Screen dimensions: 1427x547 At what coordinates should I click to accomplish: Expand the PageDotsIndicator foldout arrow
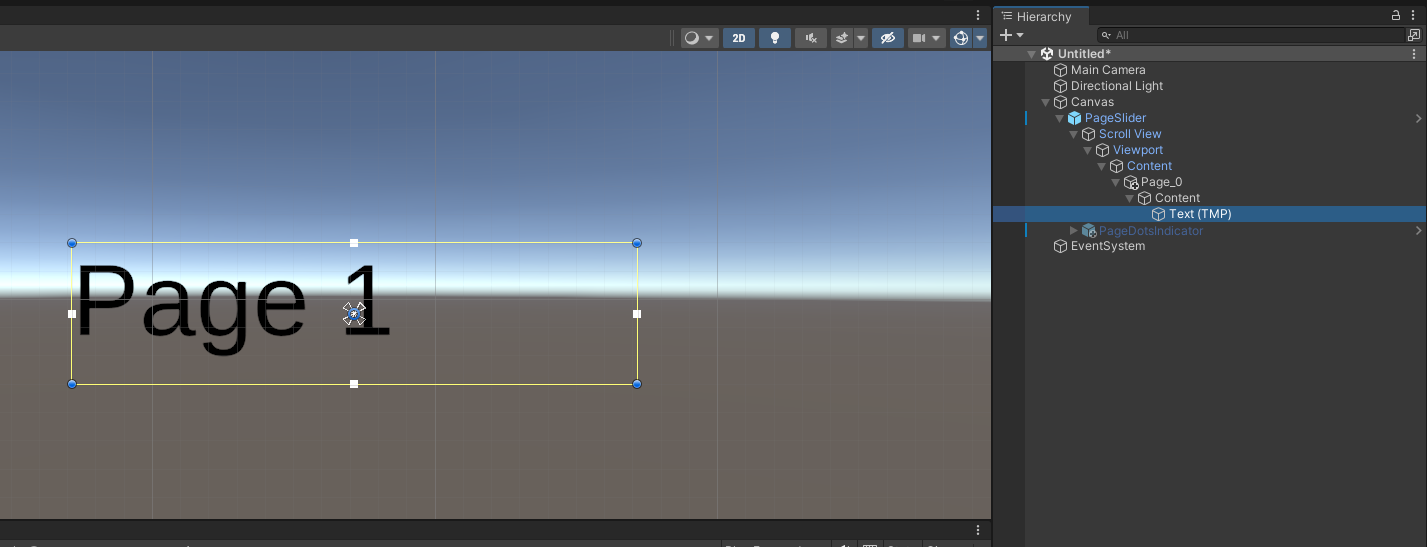click(x=1074, y=231)
